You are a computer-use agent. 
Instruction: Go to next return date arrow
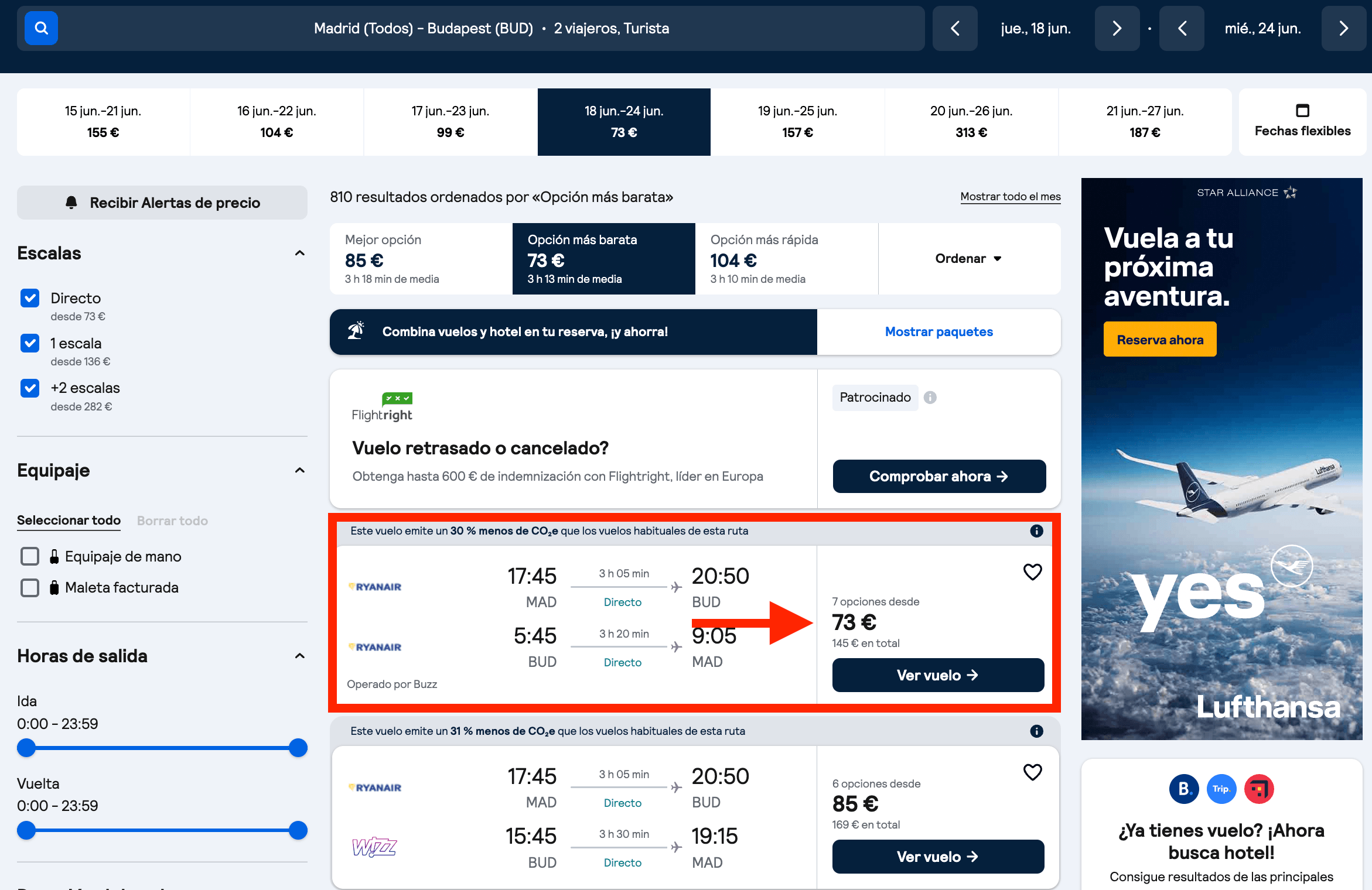point(1344,28)
